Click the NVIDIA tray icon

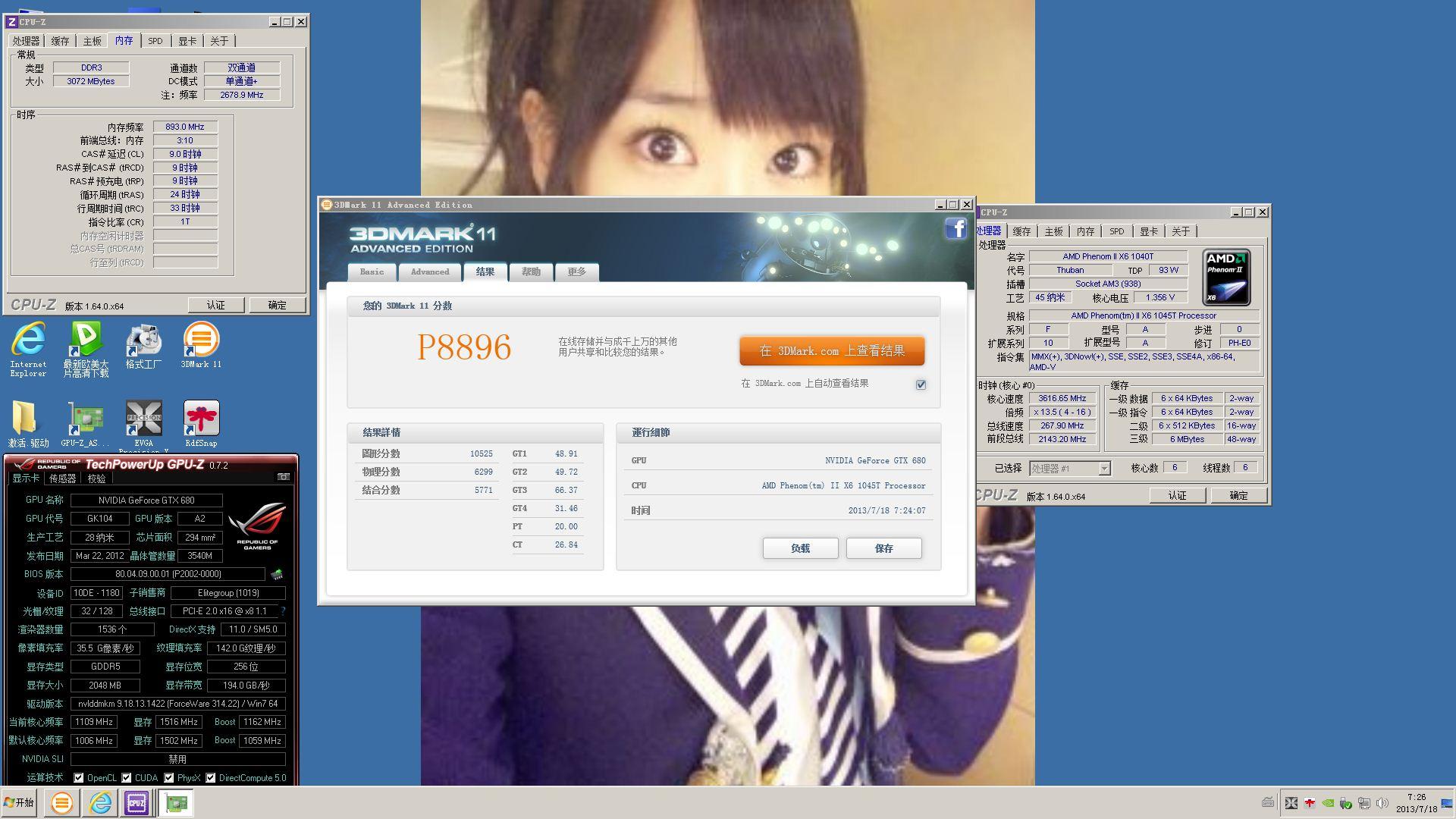1328,803
